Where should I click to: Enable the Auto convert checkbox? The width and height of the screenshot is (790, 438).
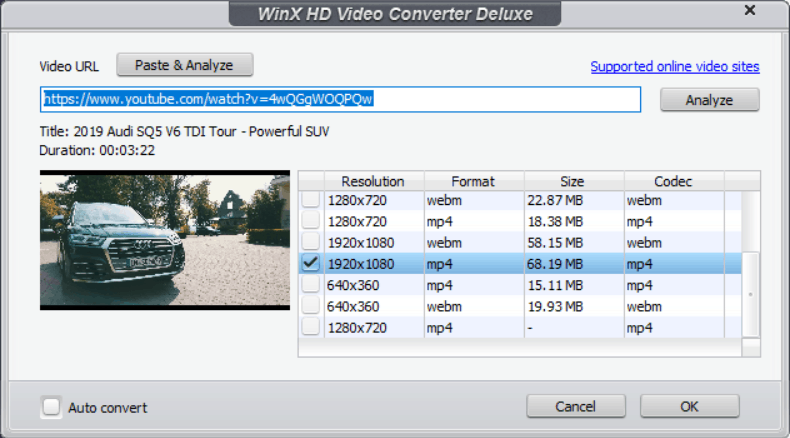[x=51, y=407]
